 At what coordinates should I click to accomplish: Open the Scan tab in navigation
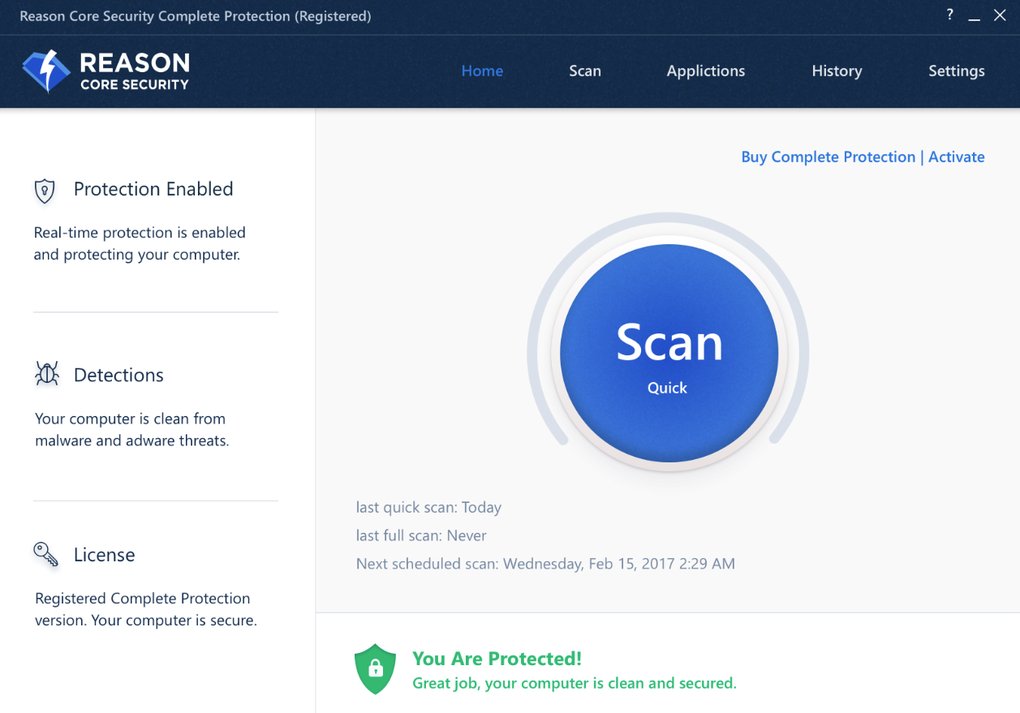tap(585, 71)
